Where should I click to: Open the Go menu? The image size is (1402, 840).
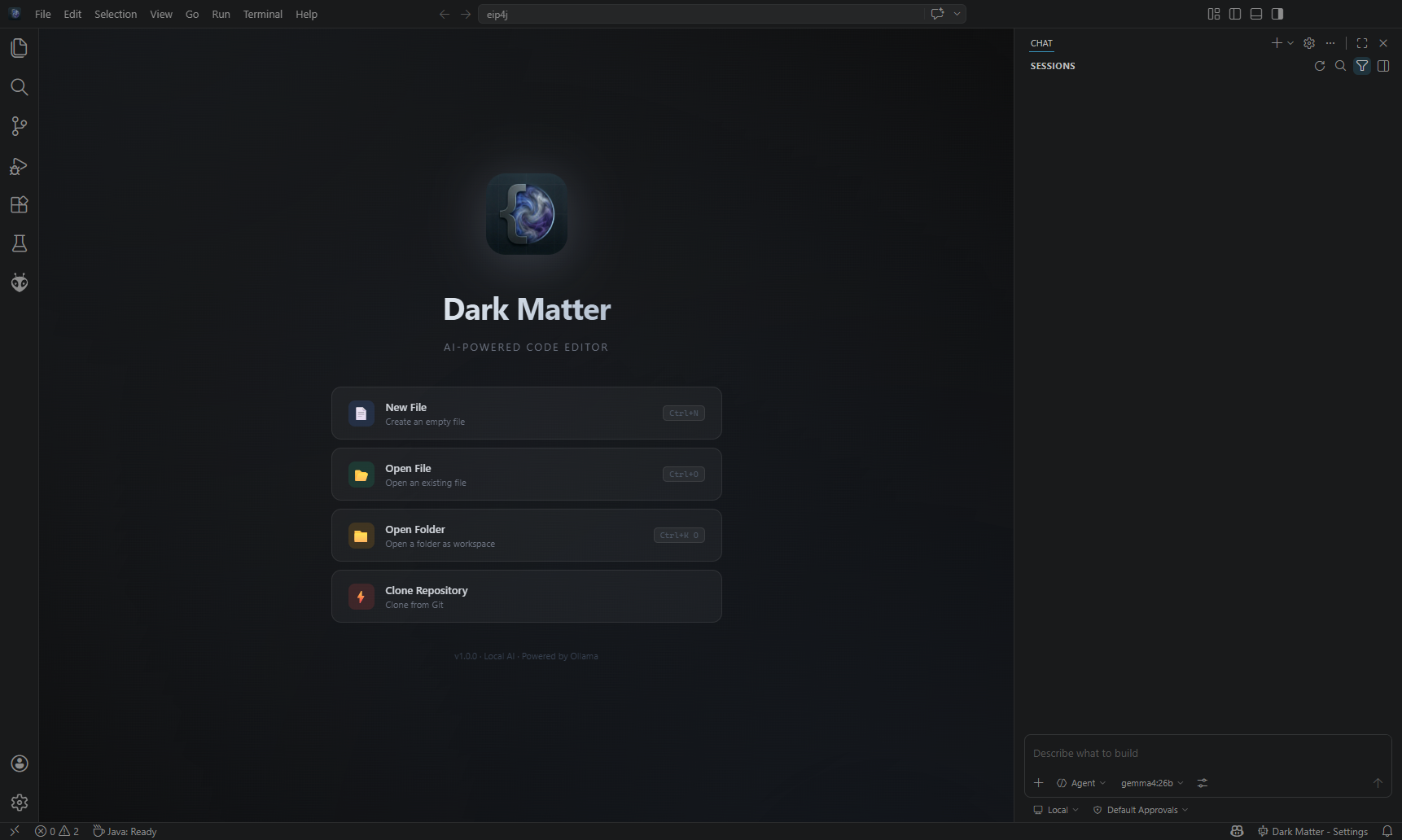(192, 14)
